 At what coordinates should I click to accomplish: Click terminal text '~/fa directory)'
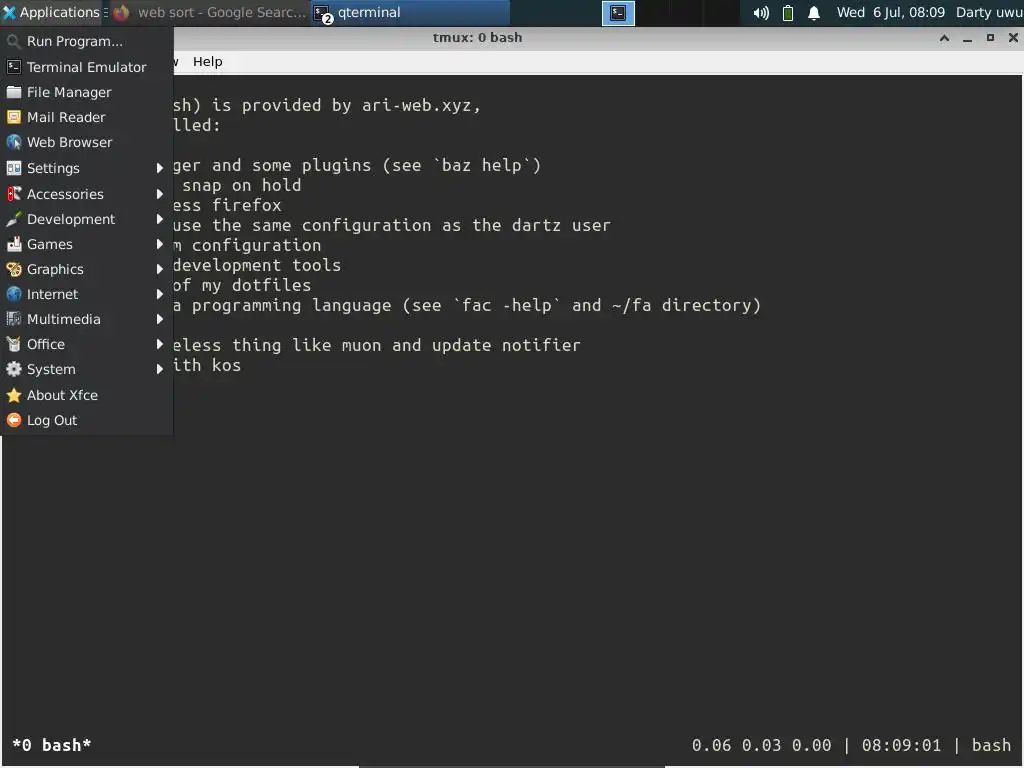pyautogui.click(x=686, y=305)
